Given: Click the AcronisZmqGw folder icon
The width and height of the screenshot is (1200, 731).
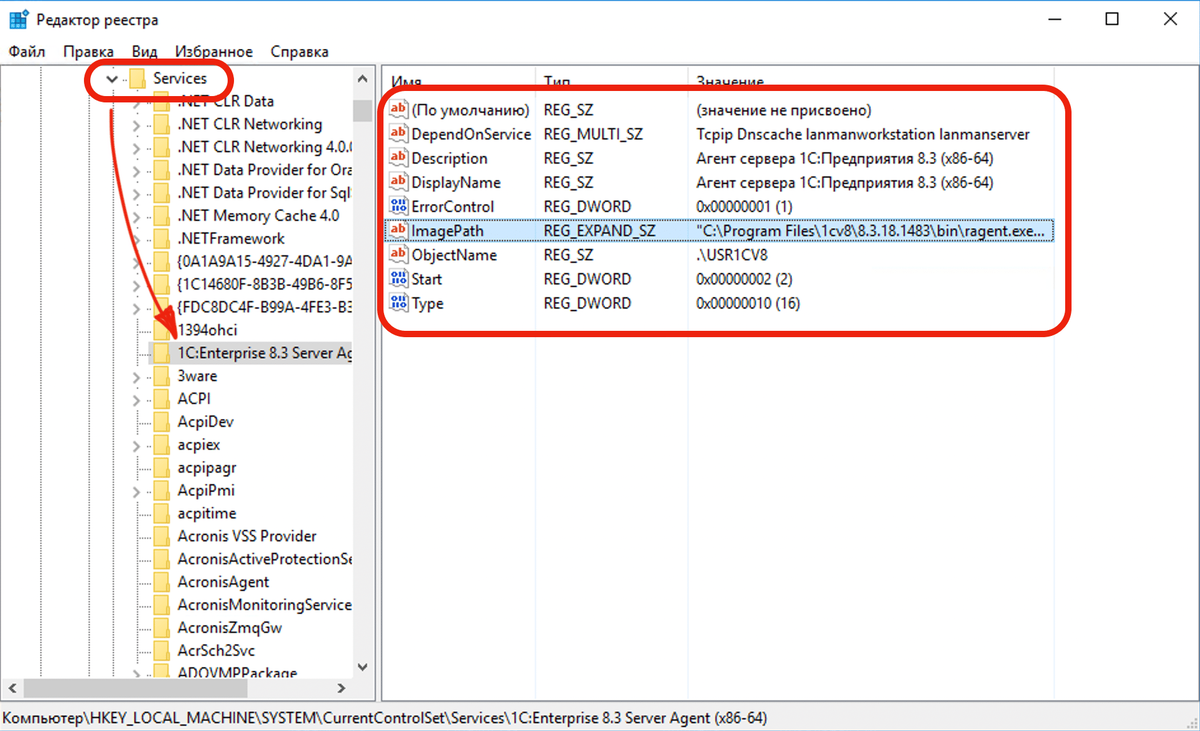Looking at the screenshot, I should click(x=162, y=628).
